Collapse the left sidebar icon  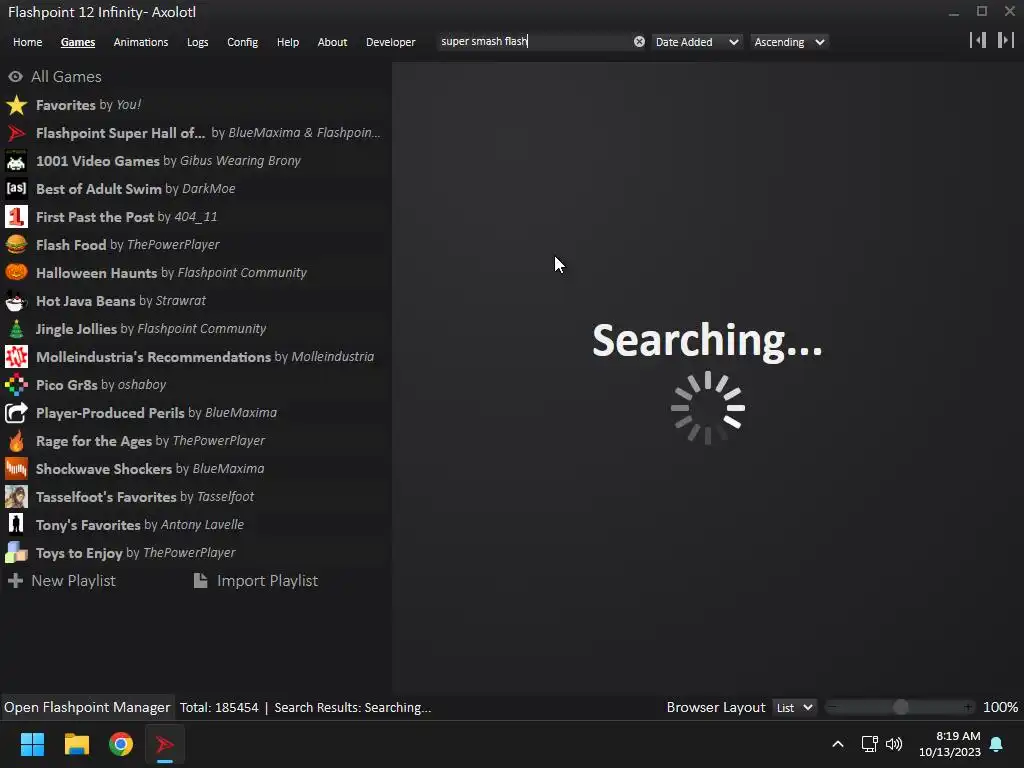click(978, 40)
